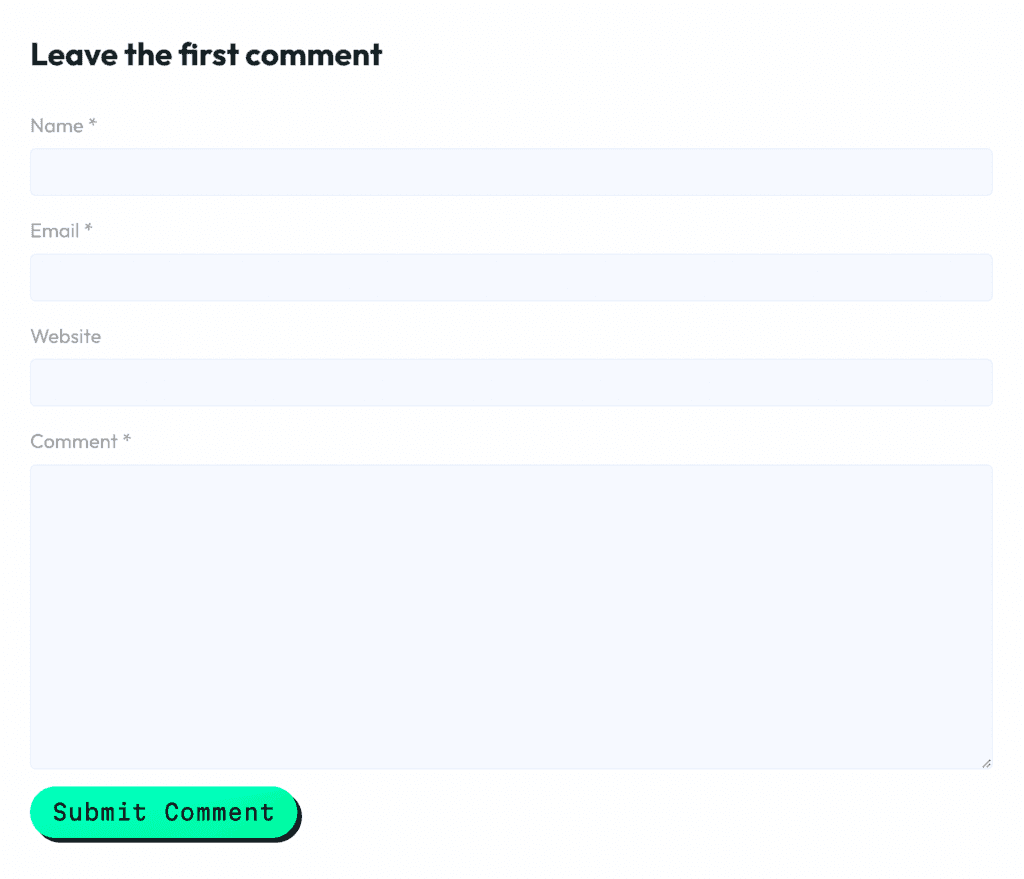Select the Name field to start typing

click(511, 172)
